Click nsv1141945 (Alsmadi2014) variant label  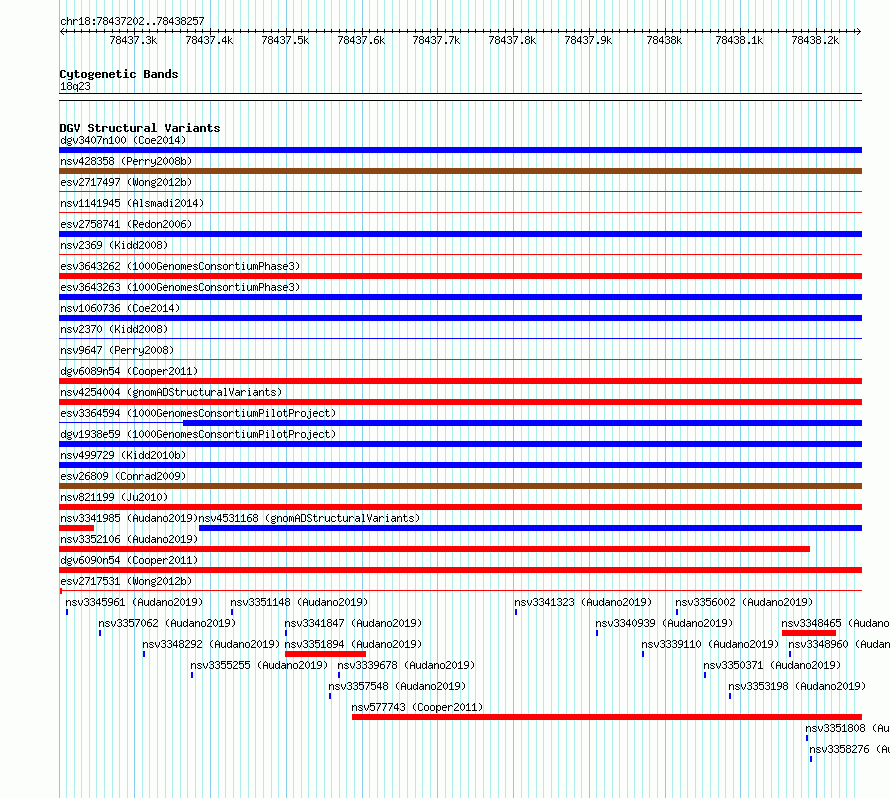(132, 203)
